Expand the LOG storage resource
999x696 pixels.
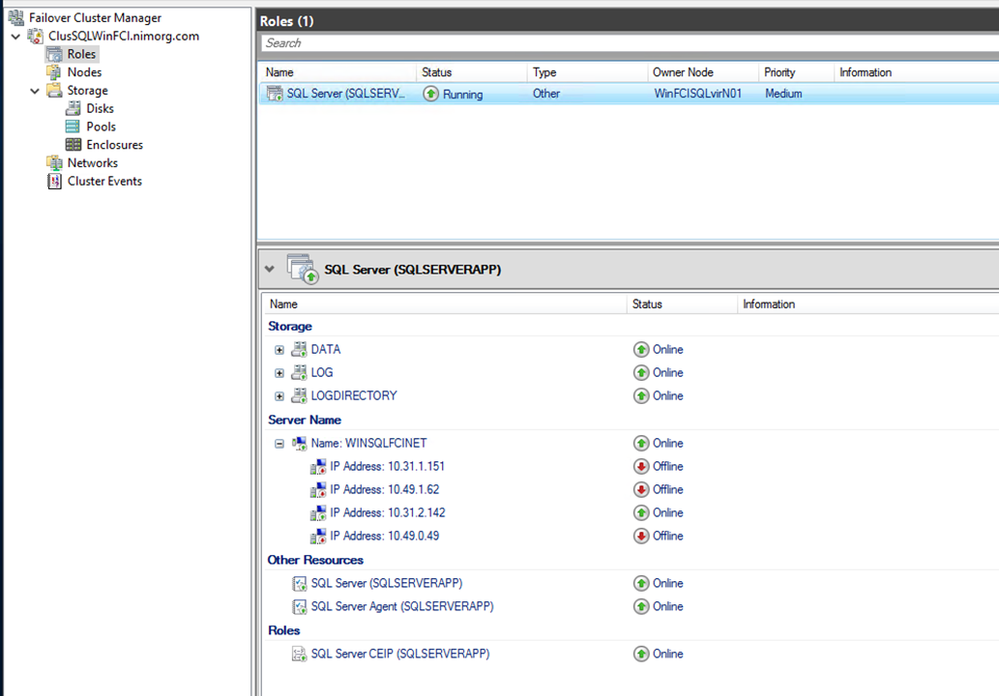[280, 373]
